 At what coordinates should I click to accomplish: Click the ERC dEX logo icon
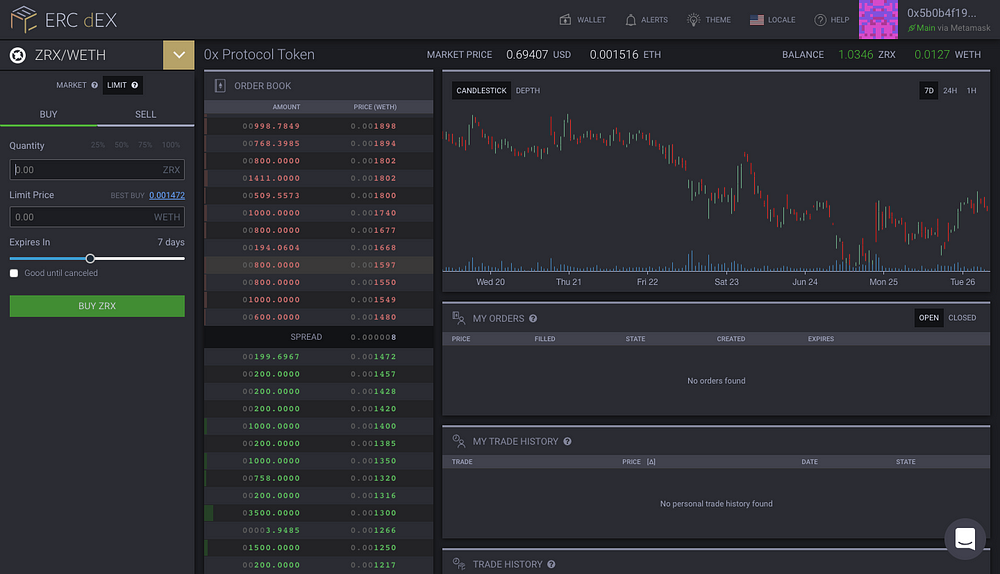click(24, 19)
